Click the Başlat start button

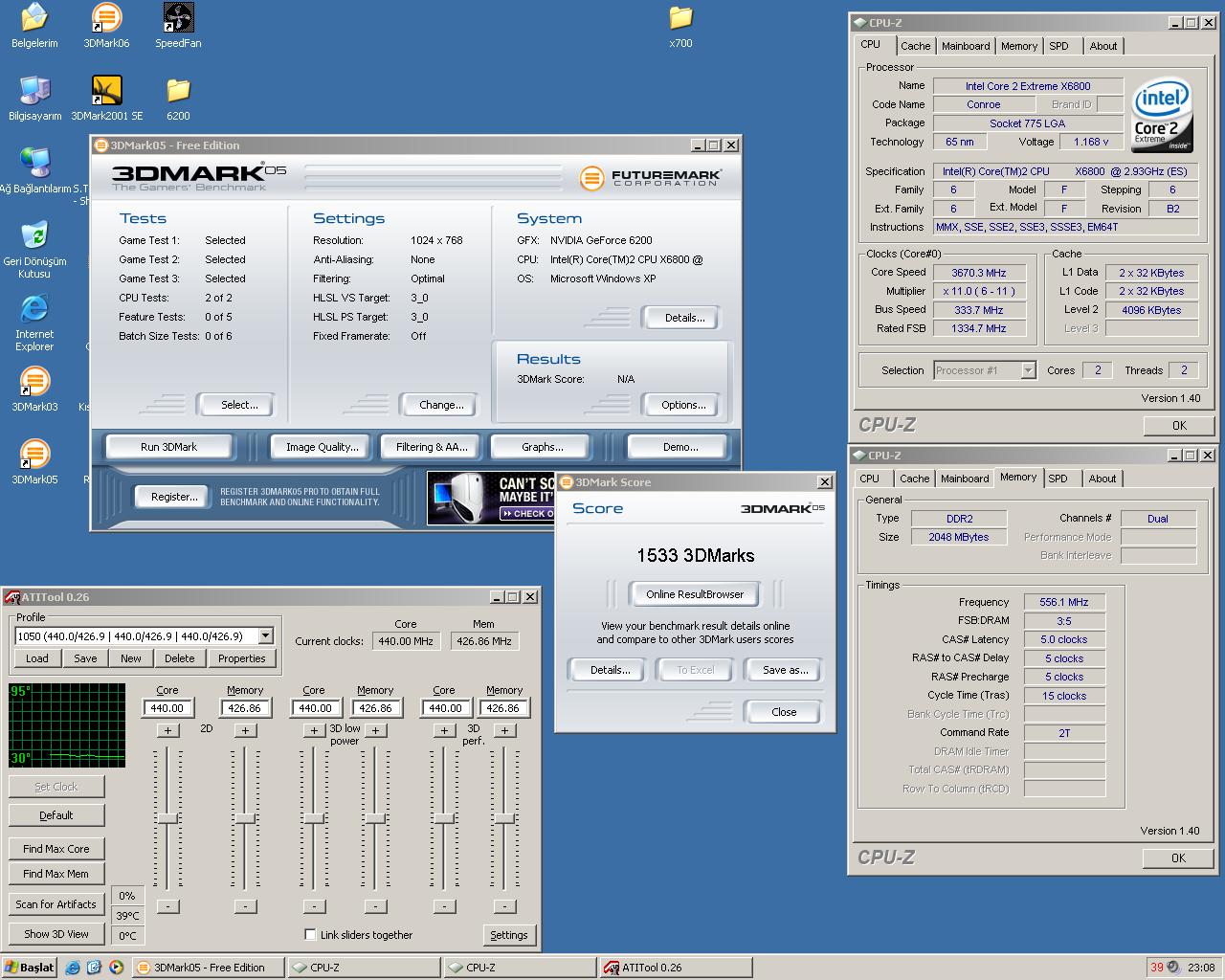point(30,968)
